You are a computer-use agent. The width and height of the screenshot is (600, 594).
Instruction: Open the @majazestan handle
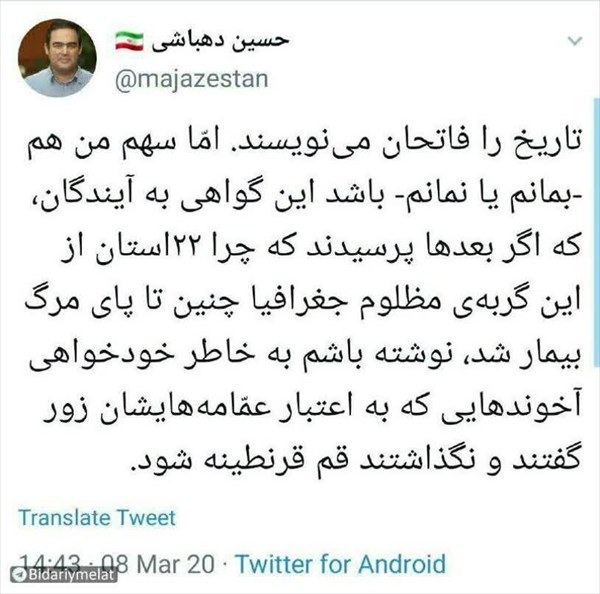(x=191, y=79)
